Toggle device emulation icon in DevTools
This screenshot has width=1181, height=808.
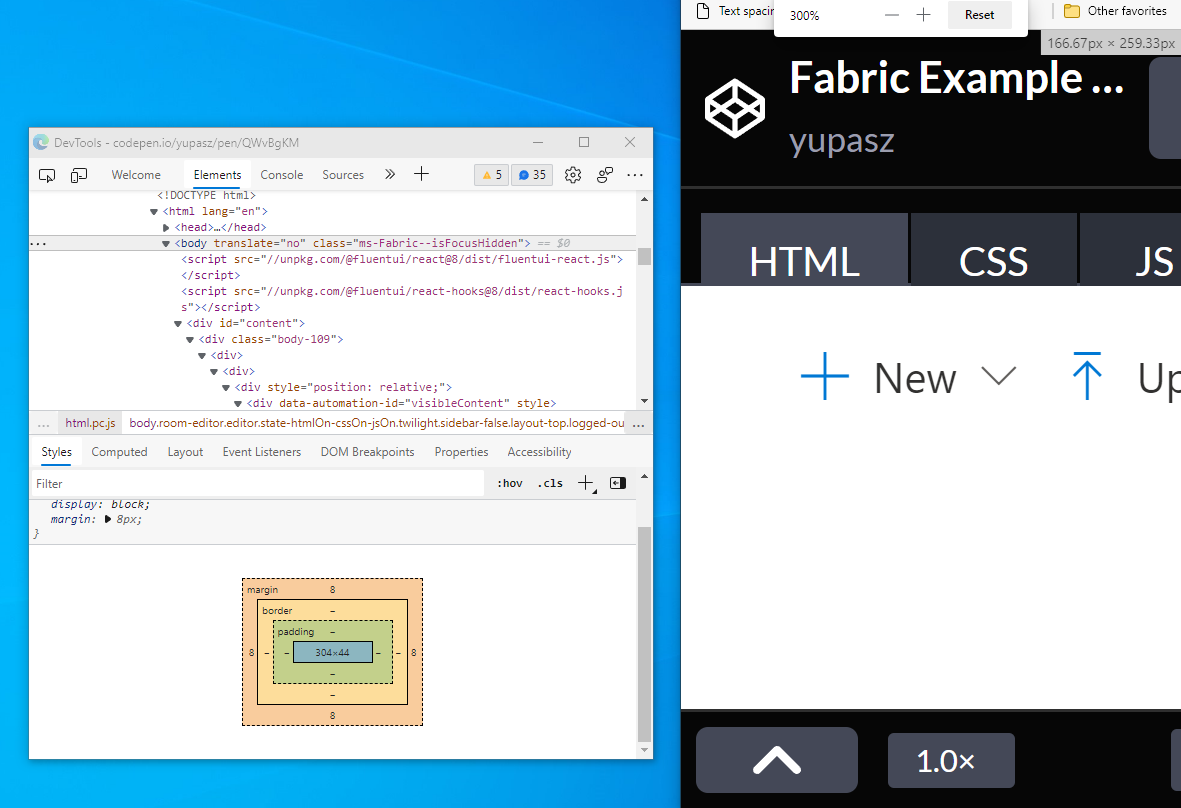pos(79,175)
